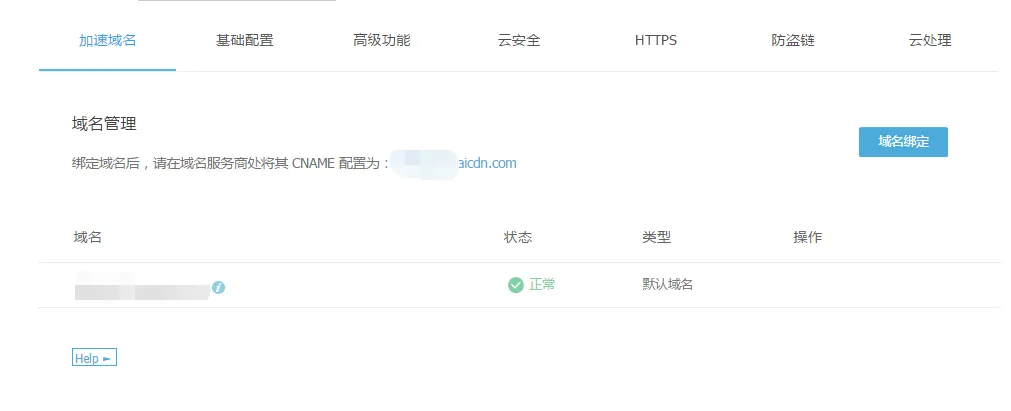Click the 域名 column header
Screen dimensions: 1011x411
(x=88, y=237)
